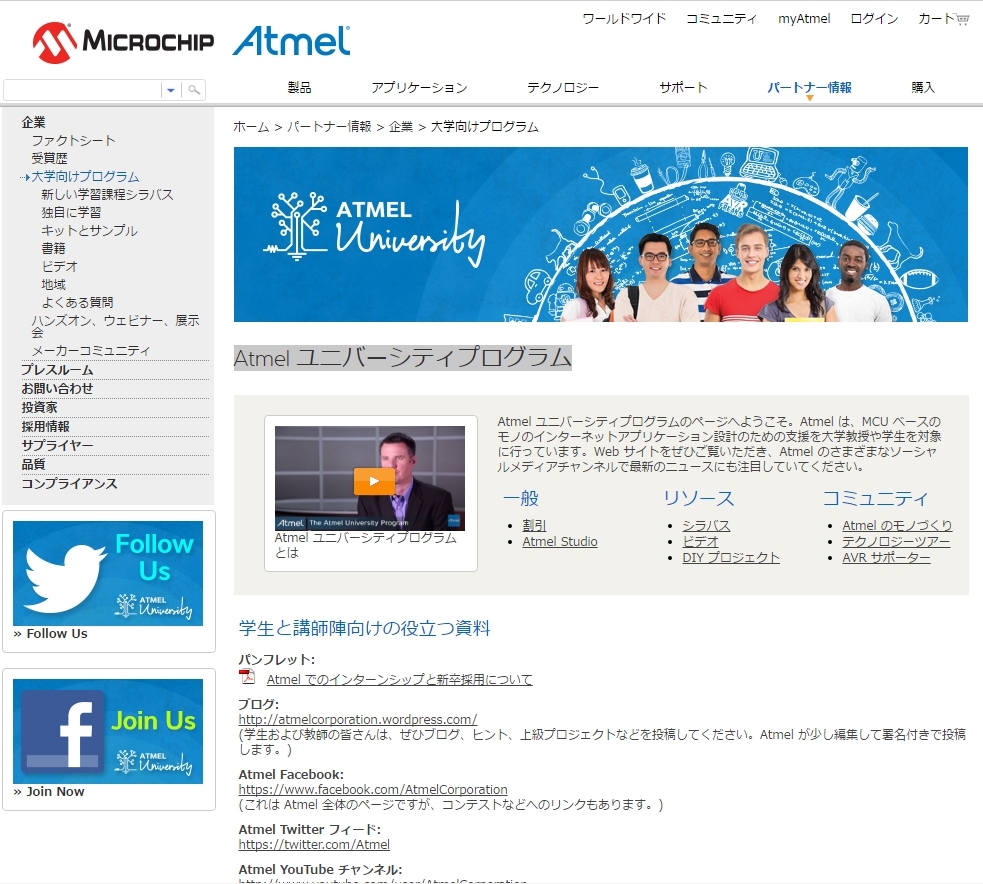983x884 pixels.
Task: Click the Twitter Follow Us banner
Action: [108, 573]
